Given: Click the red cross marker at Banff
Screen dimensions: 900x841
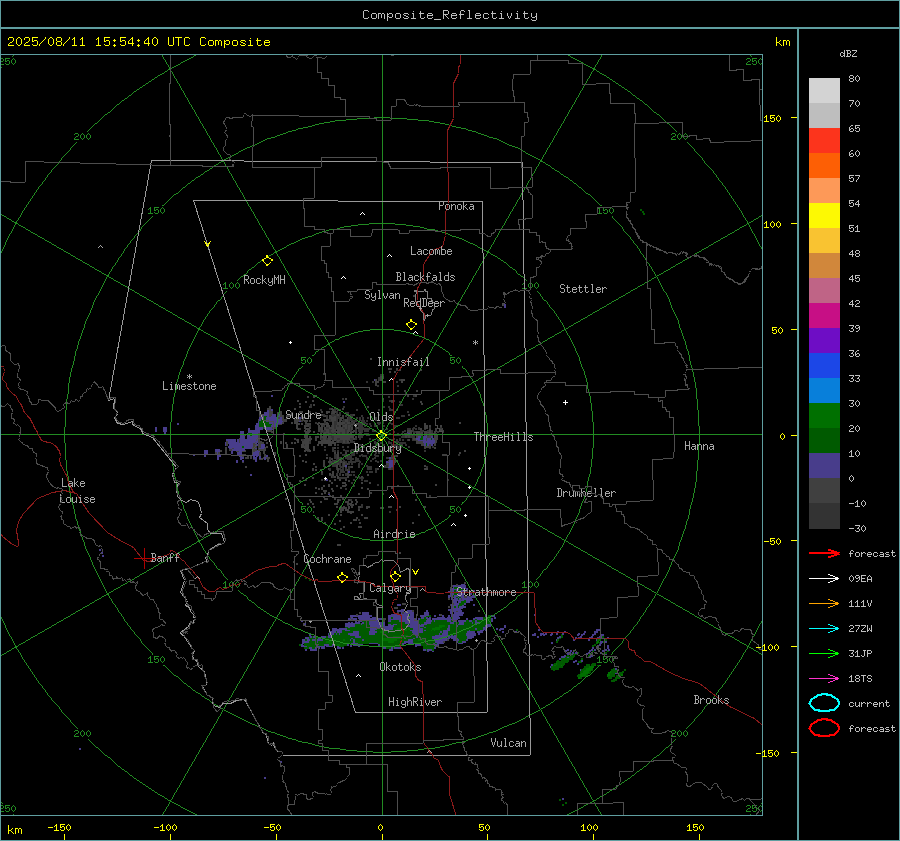Looking at the screenshot, I should 143,558.
